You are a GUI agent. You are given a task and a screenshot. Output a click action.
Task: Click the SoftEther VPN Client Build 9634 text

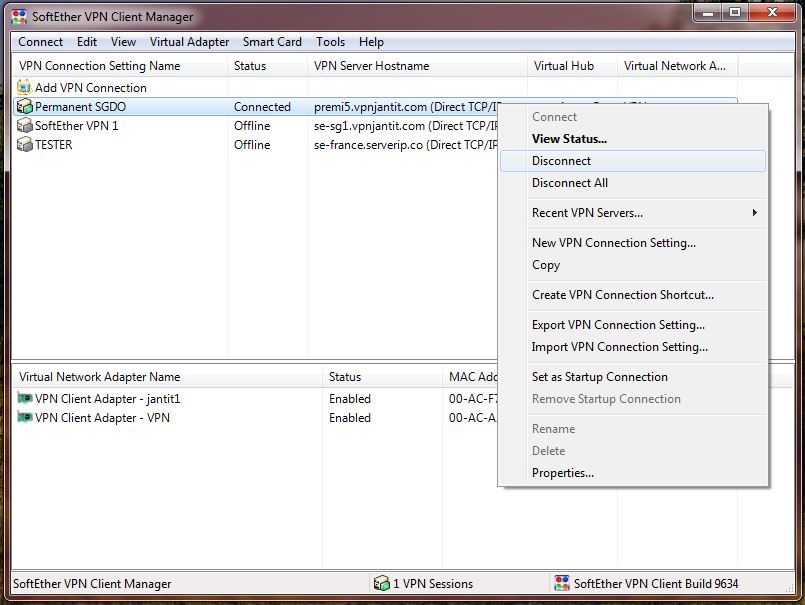tap(656, 583)
